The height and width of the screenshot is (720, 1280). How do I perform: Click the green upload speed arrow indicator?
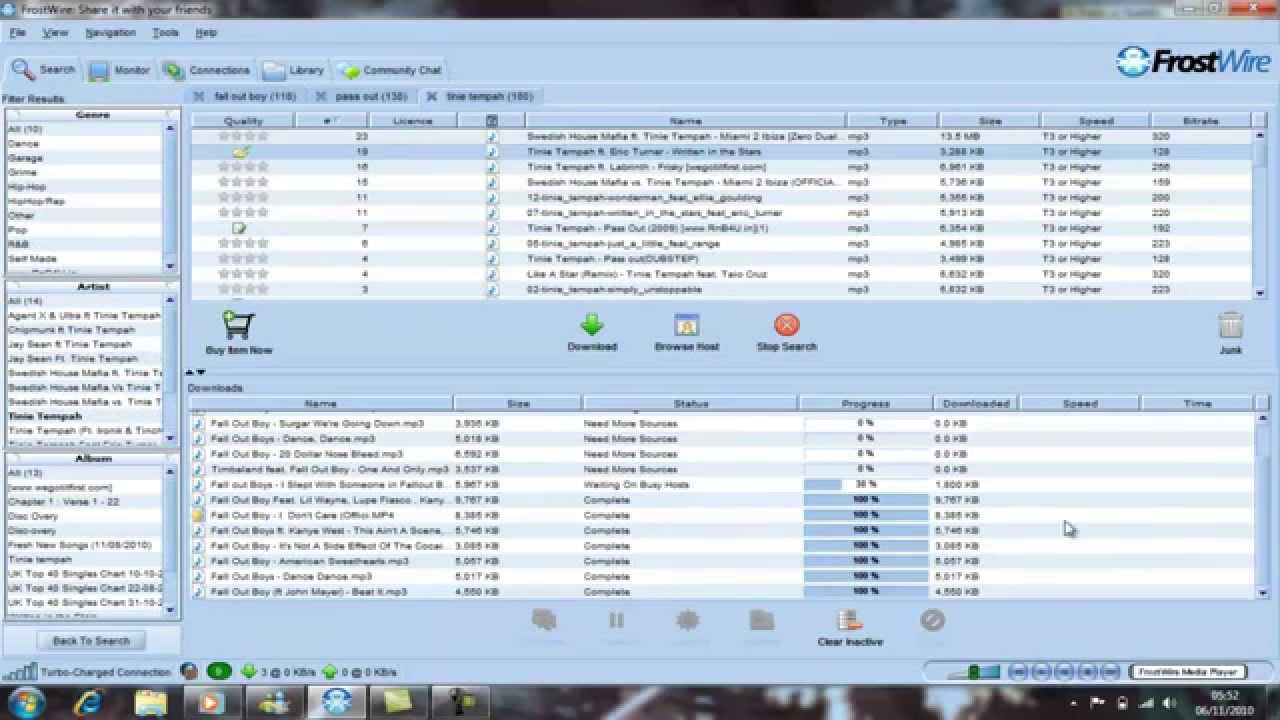click(329, 672)
